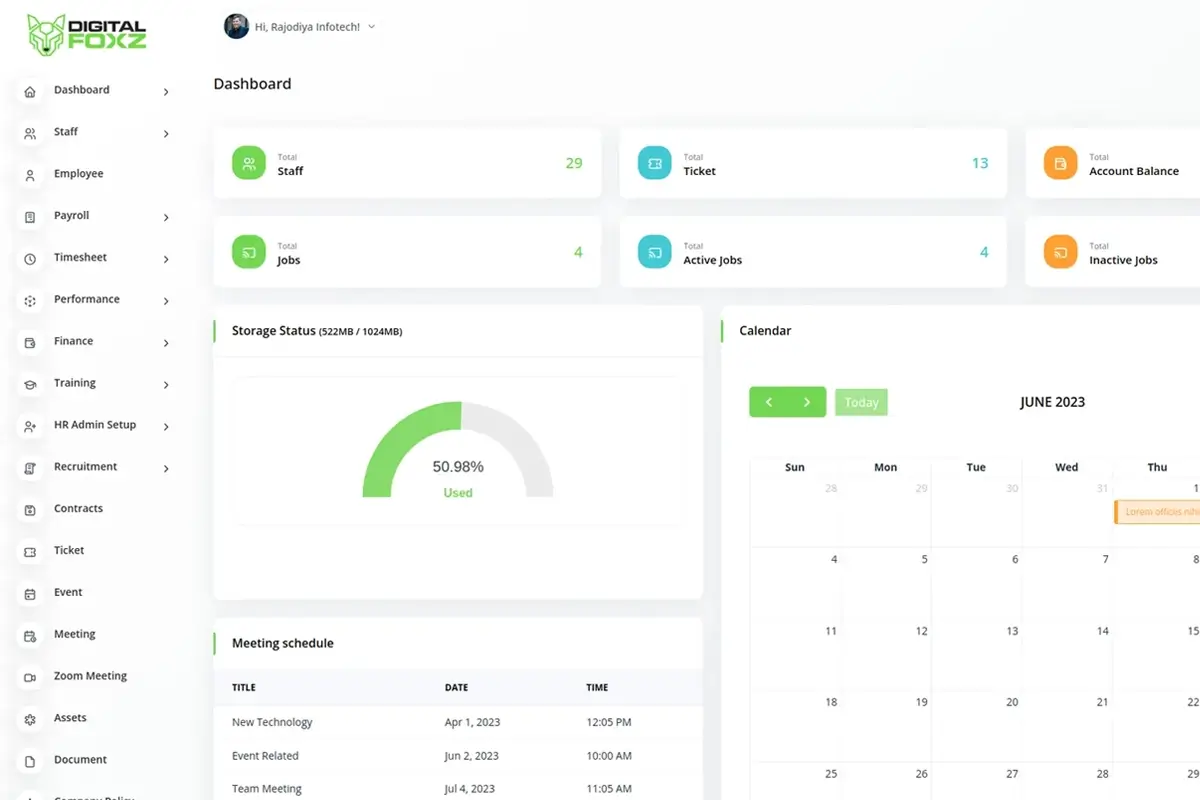
Task: Click the user profile avatar picture
Action: point(236,27)
